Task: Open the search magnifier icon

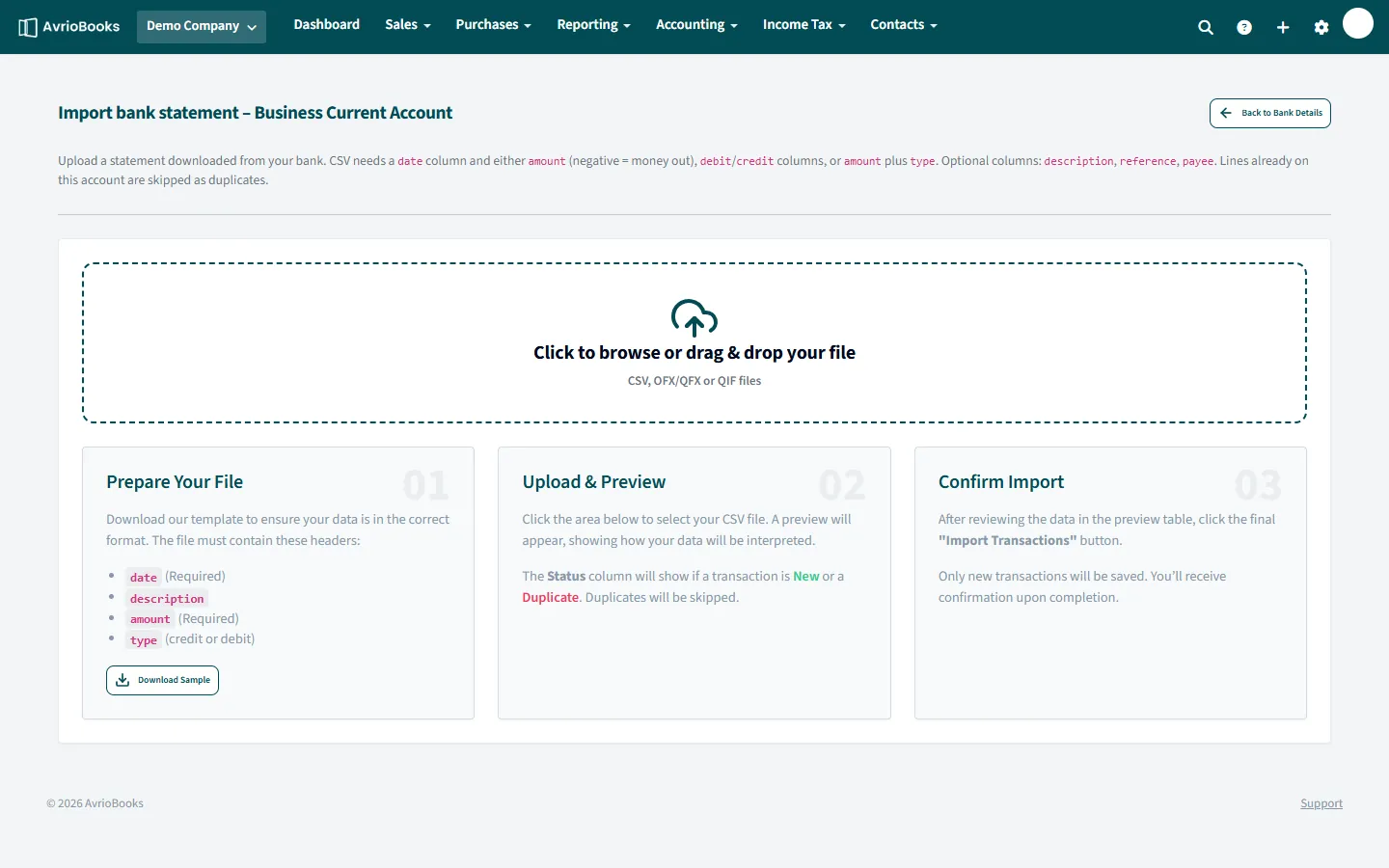Action: [x=1206, y=27]
